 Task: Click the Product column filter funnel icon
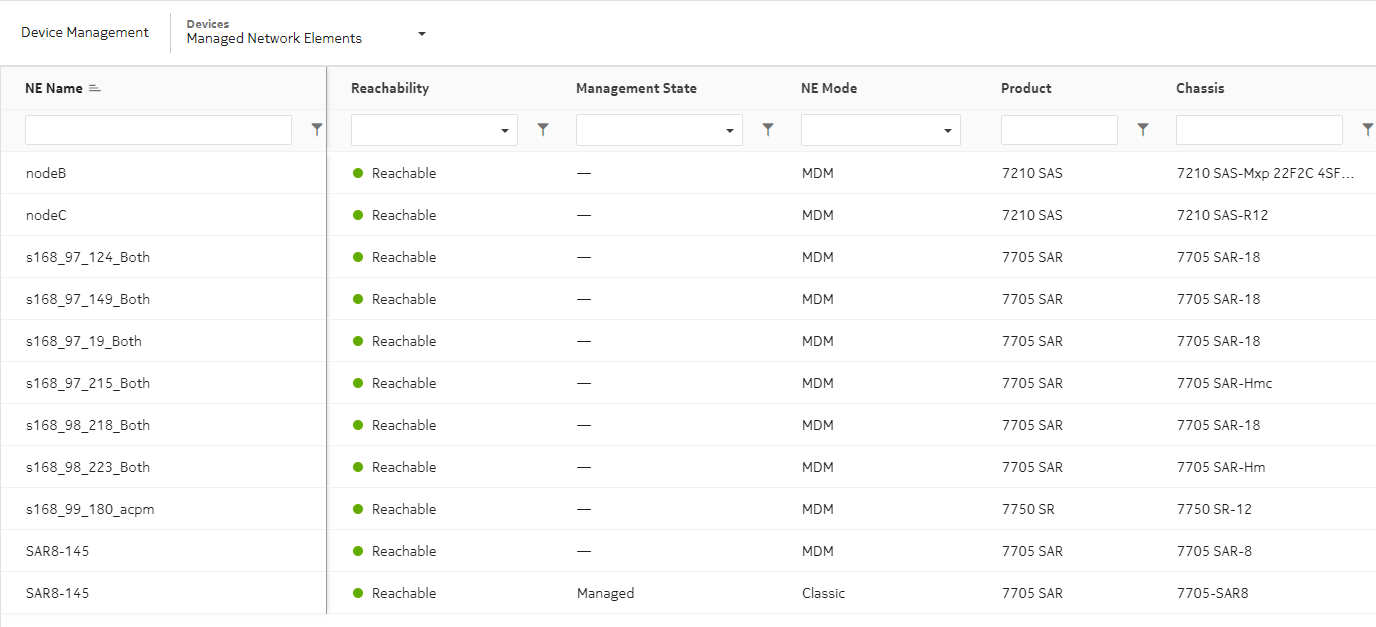1142,129
